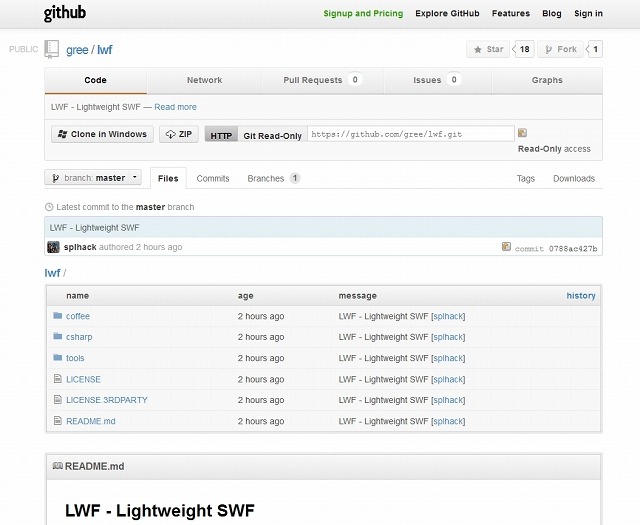The image size is (640, 525).
Task: Click the lwf breadcrumb link
Action: coord(52,273)
